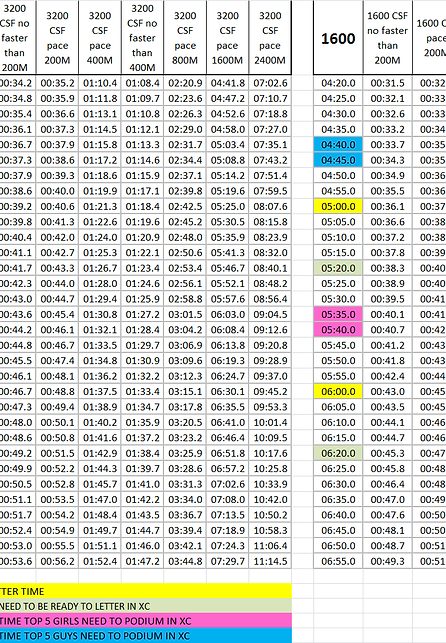Select header '3200 CSF pace 800M'
The height and width of the screenshot is (643, 446).
pos(185,38)
